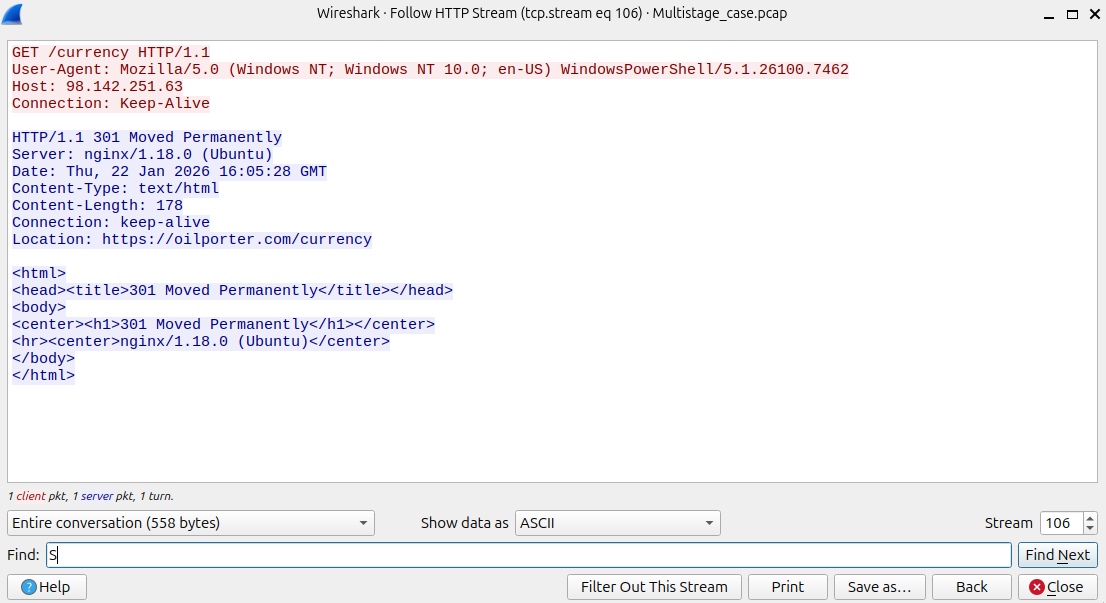Click the "<center><h1>301 Moved Permanently" line
The image size is (1106, 603).
coord(224,324)
